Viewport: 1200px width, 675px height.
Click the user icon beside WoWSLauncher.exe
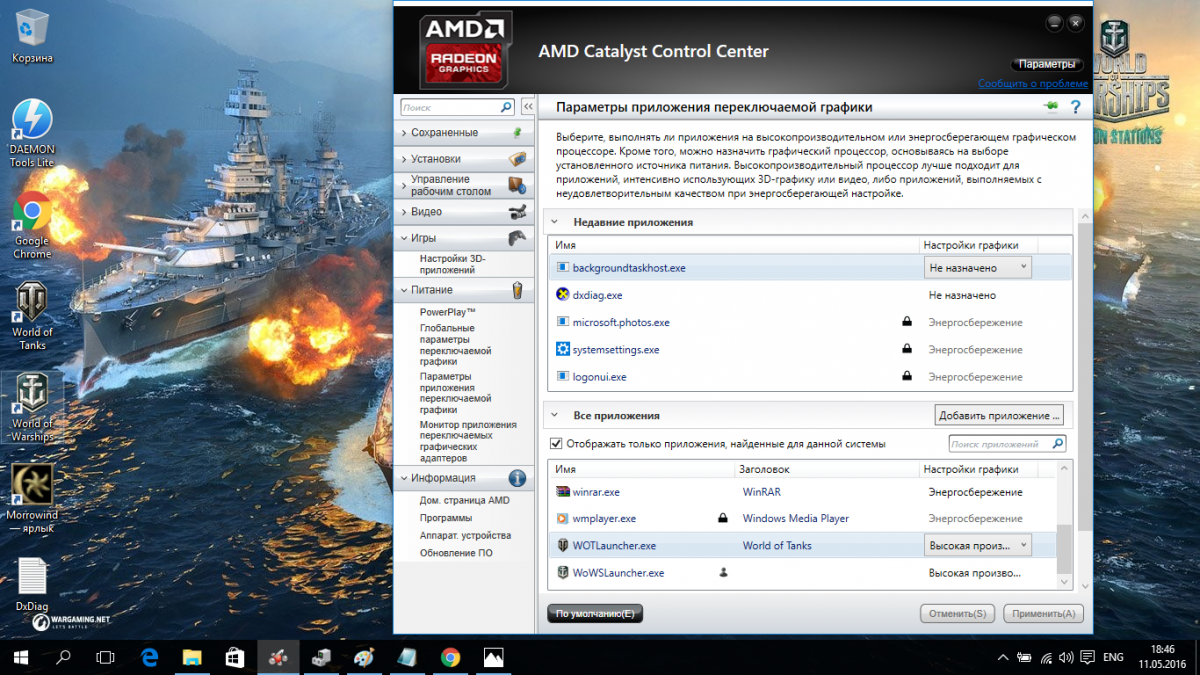coord(723,573)
